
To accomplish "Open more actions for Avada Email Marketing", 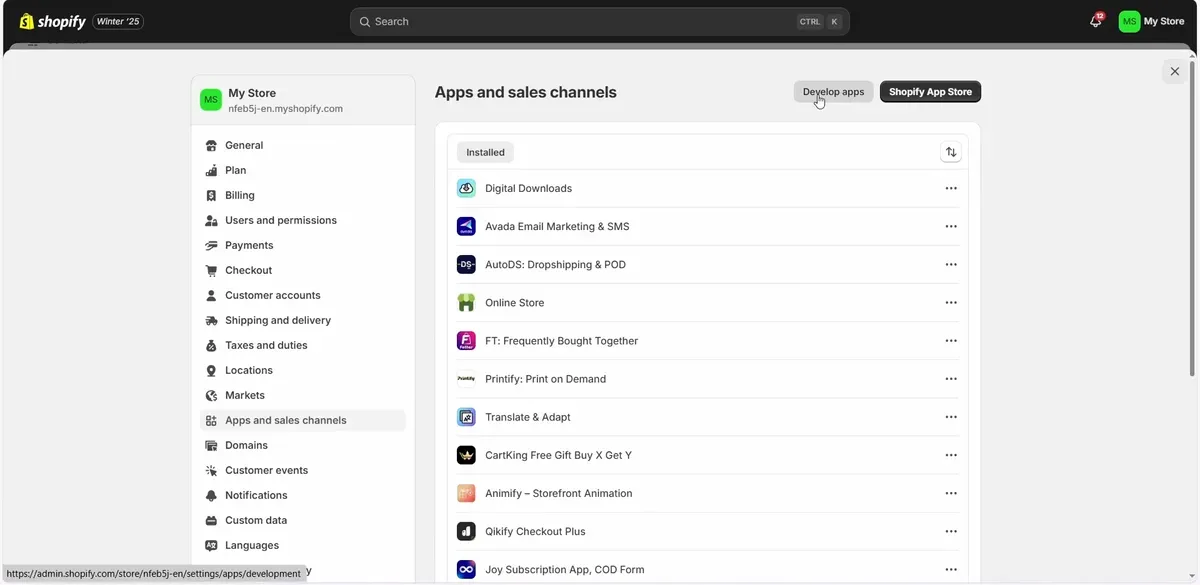I will coord(951,226).
